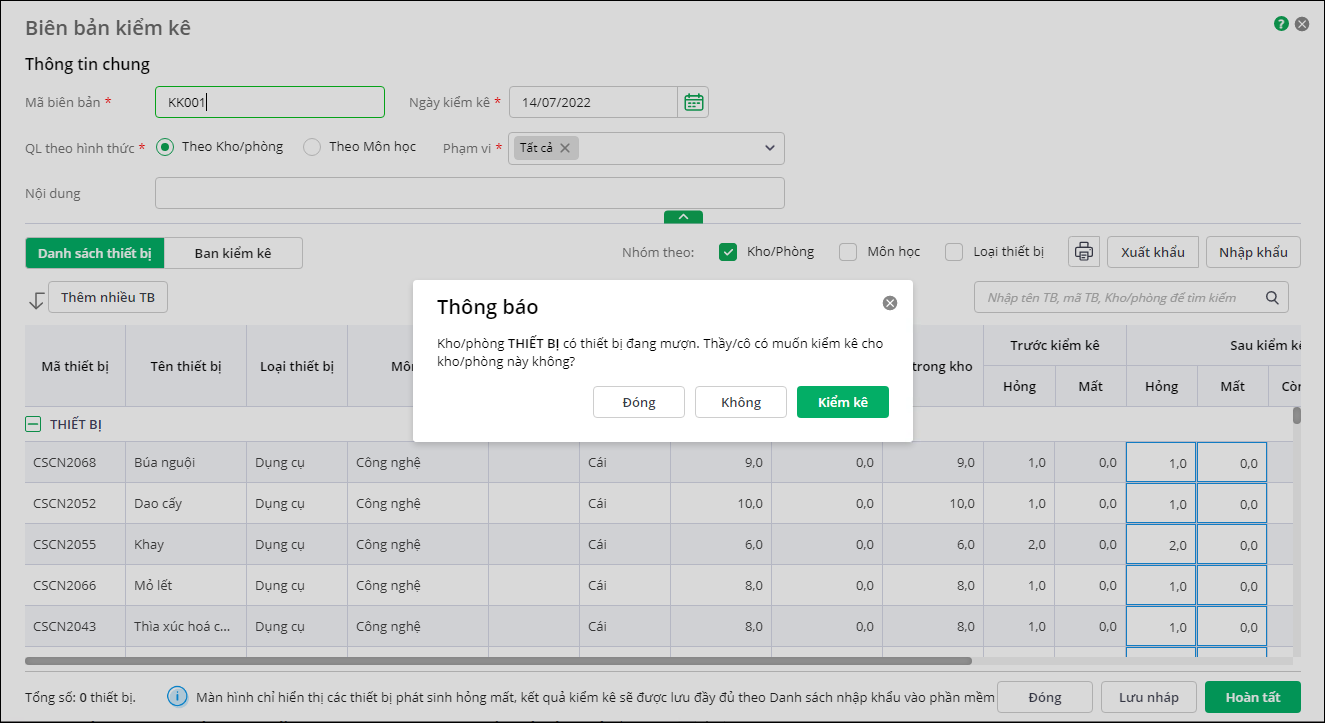Open the calendar date picker icon
This screenshot has height=723, width=1325.
pos(693,102)
